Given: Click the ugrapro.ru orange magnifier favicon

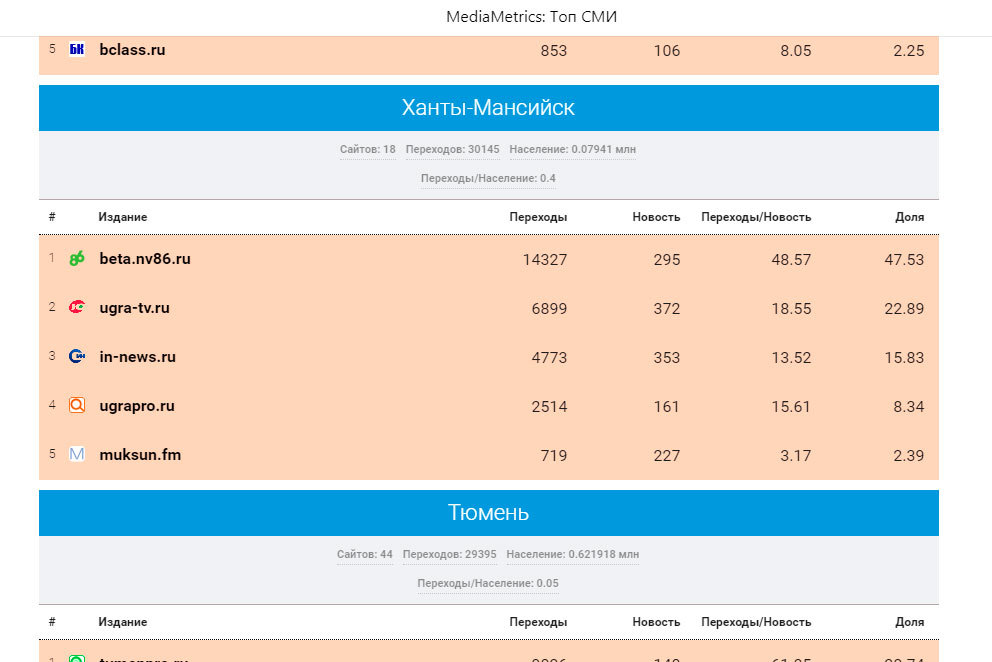Looking at the screenshot, I should click(x=77, y=406).
